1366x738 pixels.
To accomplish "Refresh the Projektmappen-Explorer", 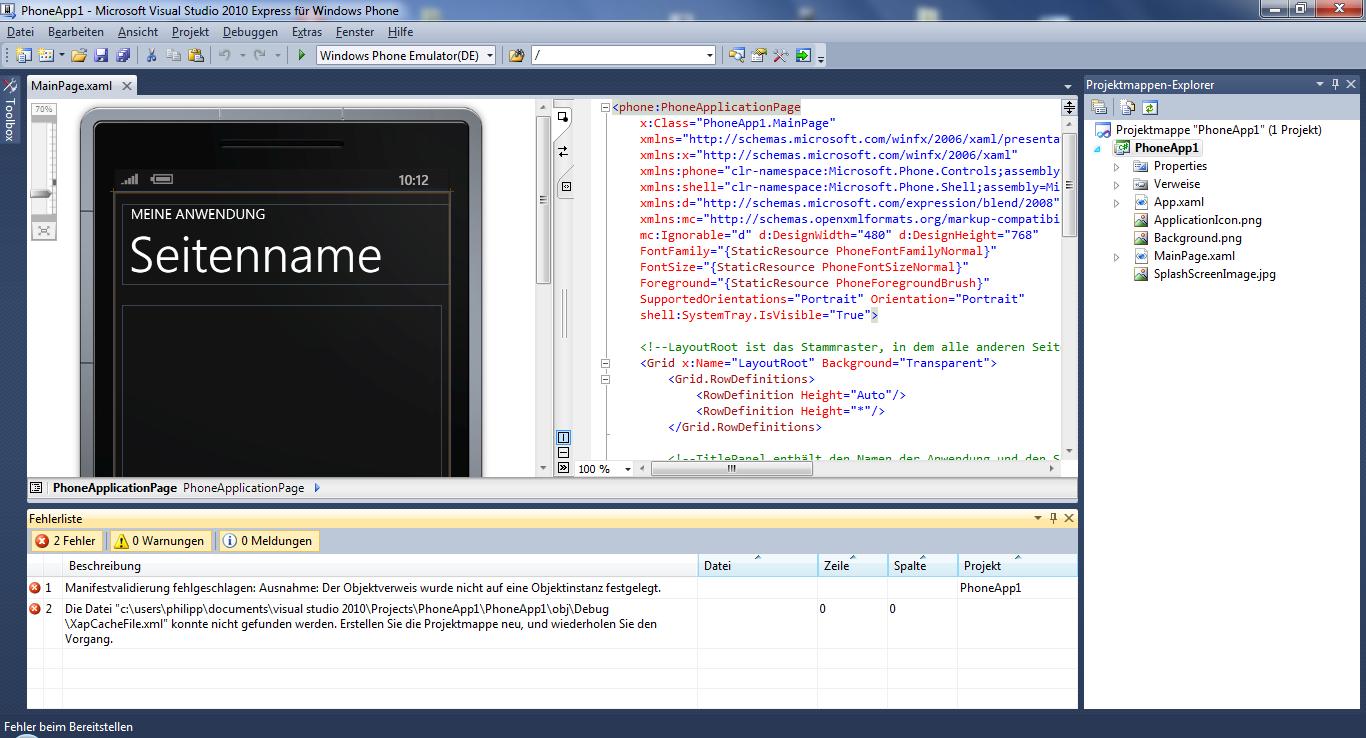I will click(1150, 107).
